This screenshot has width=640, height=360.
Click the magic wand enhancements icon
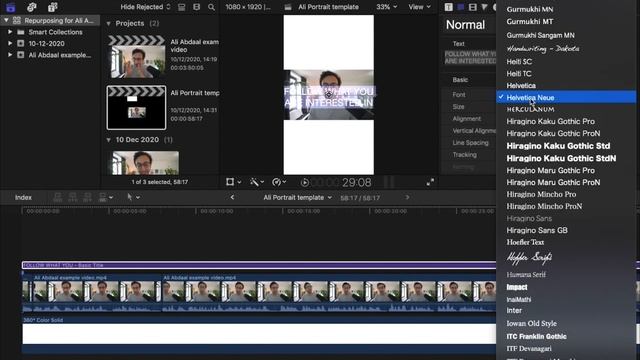pos(254,182)
